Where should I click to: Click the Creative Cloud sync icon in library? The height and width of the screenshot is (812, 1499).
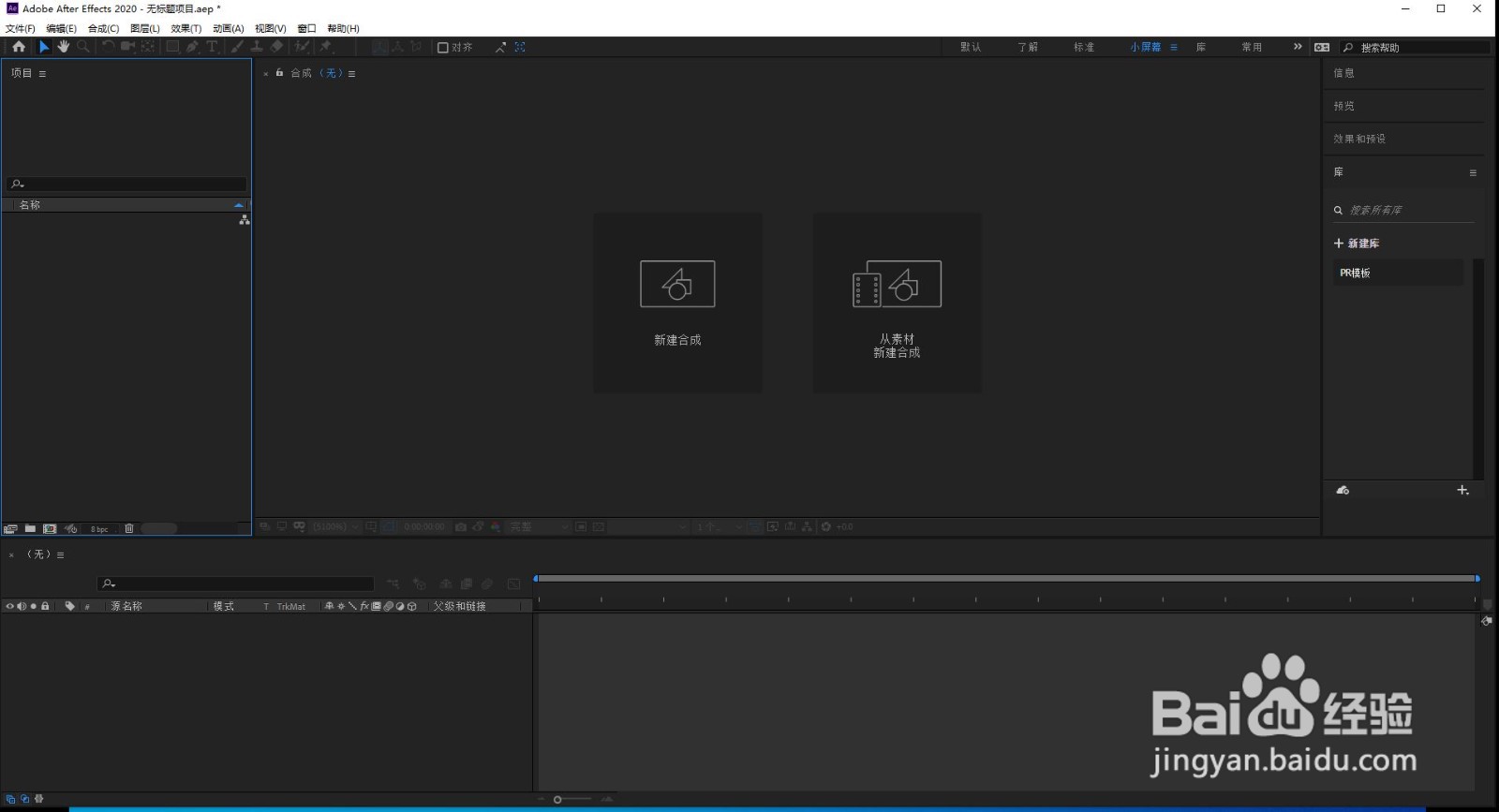1343,491
